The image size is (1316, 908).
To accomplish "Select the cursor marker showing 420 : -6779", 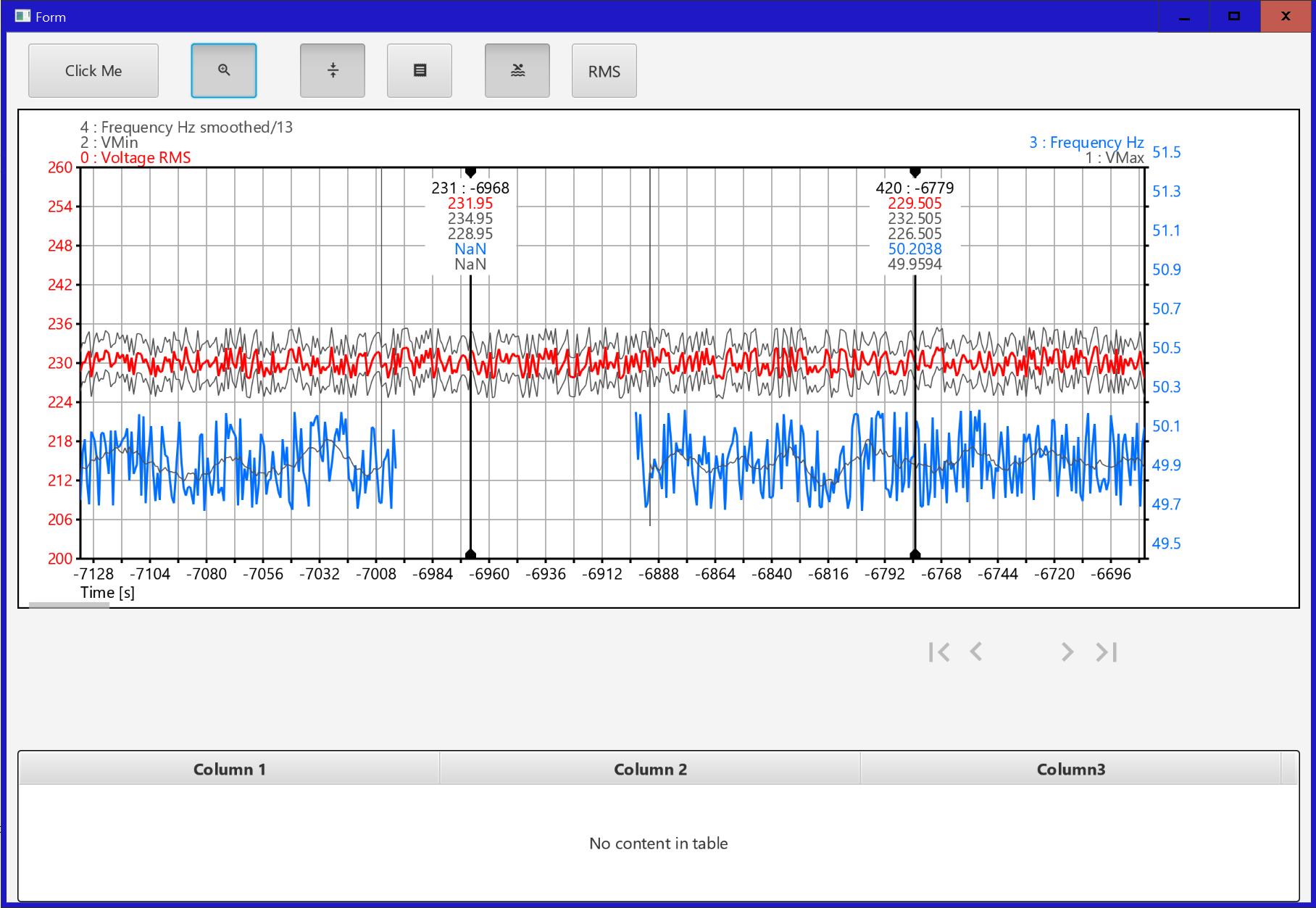I will pos(915,172).
